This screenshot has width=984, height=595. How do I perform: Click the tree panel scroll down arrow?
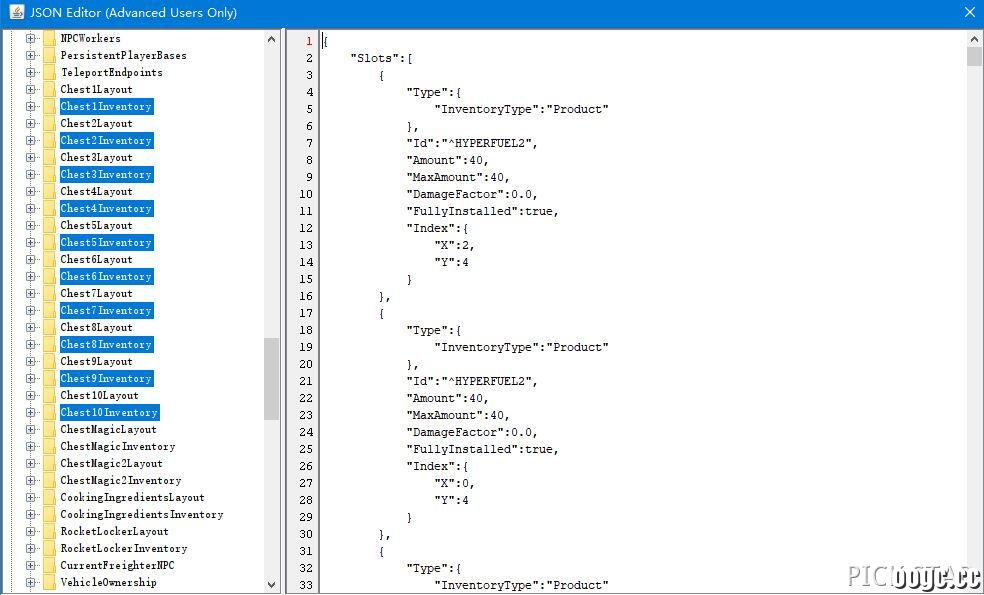271,584
